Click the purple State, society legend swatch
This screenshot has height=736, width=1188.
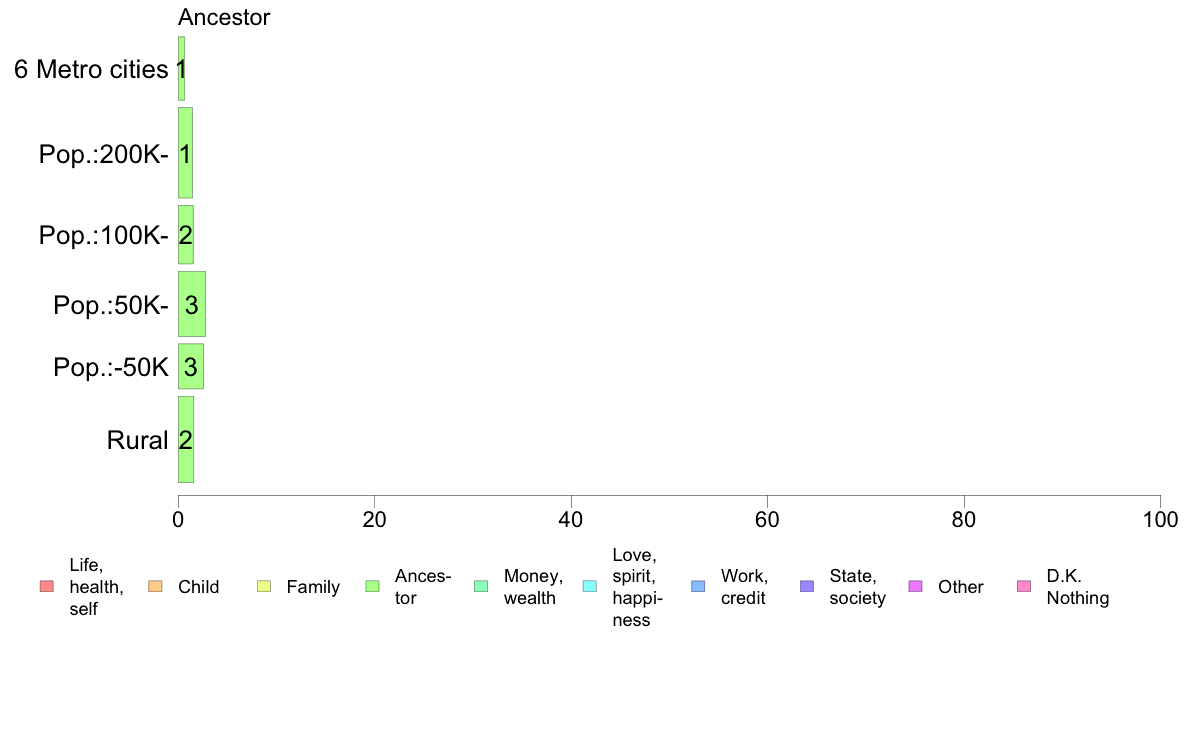[x=807, y=587]
